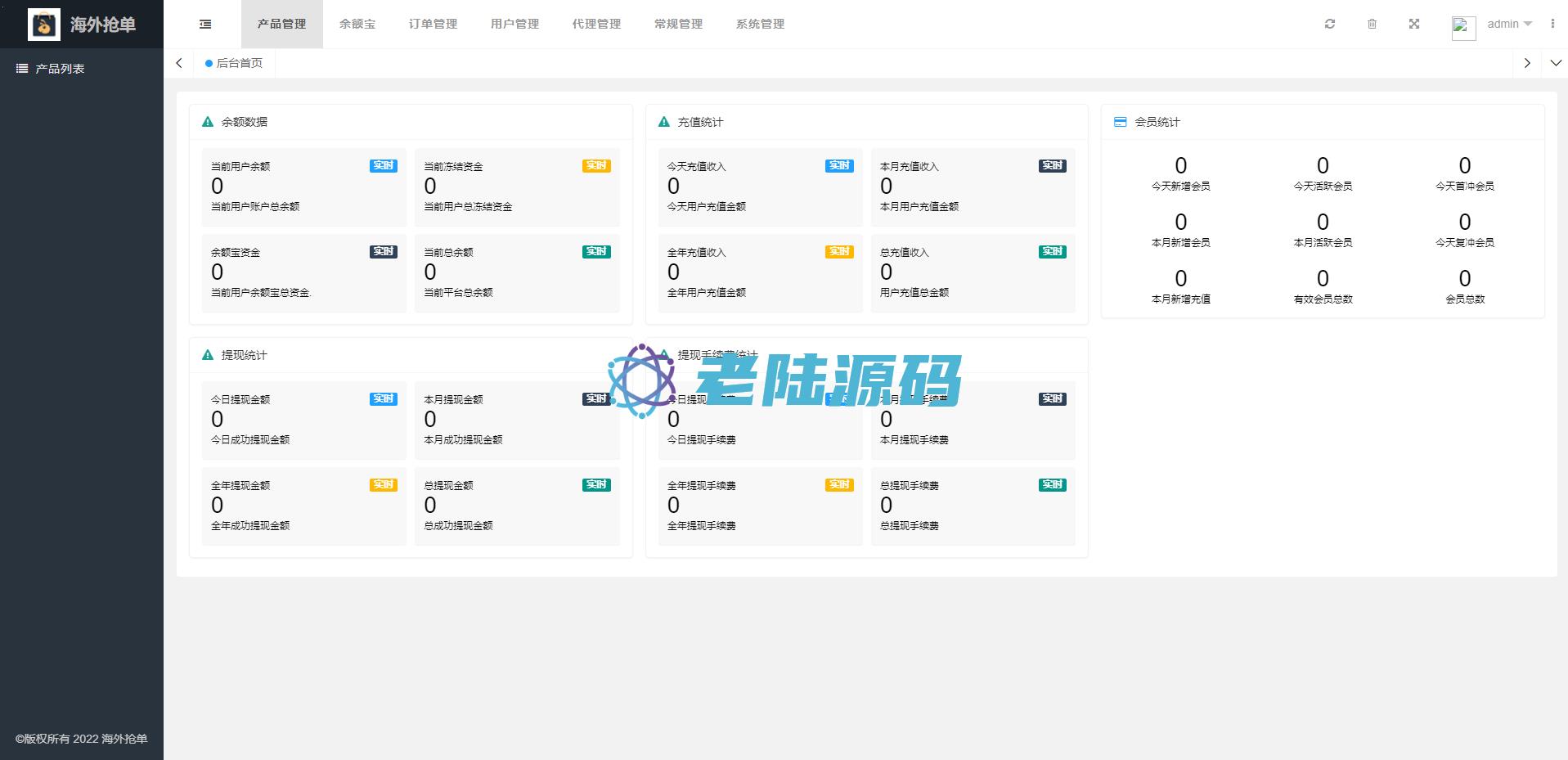Click the refresh icon in header
The height and width of the screenshot is (760, 1568).
pos(1329,25)
